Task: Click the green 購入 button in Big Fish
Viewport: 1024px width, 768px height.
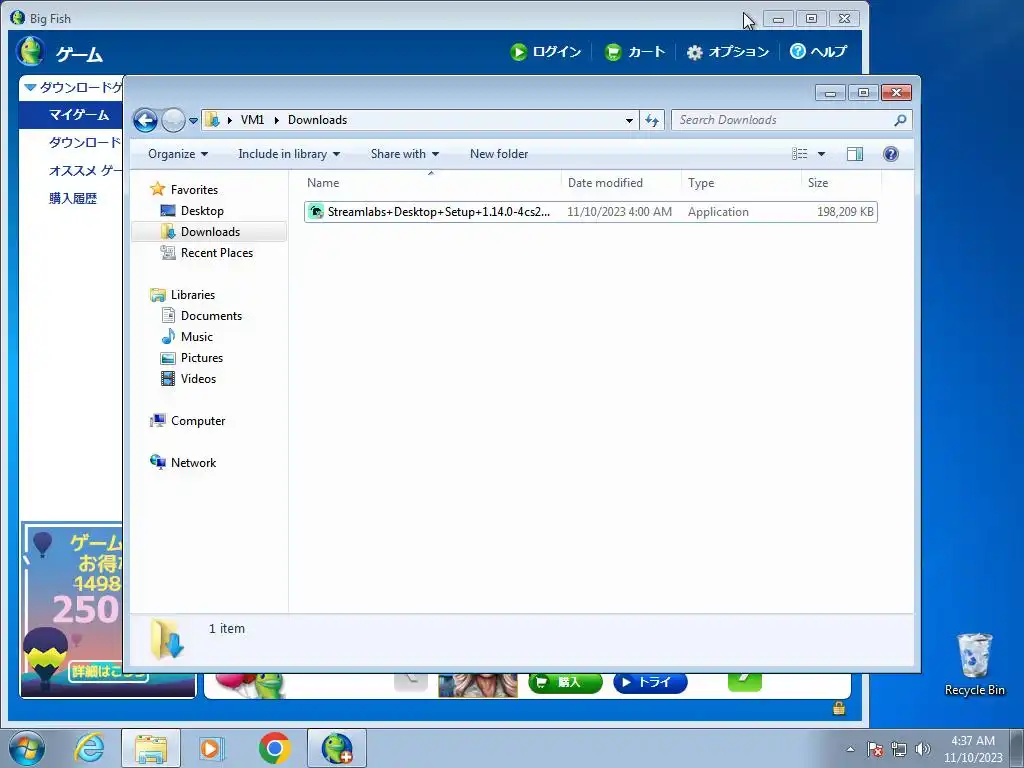Action: (566, 682)
